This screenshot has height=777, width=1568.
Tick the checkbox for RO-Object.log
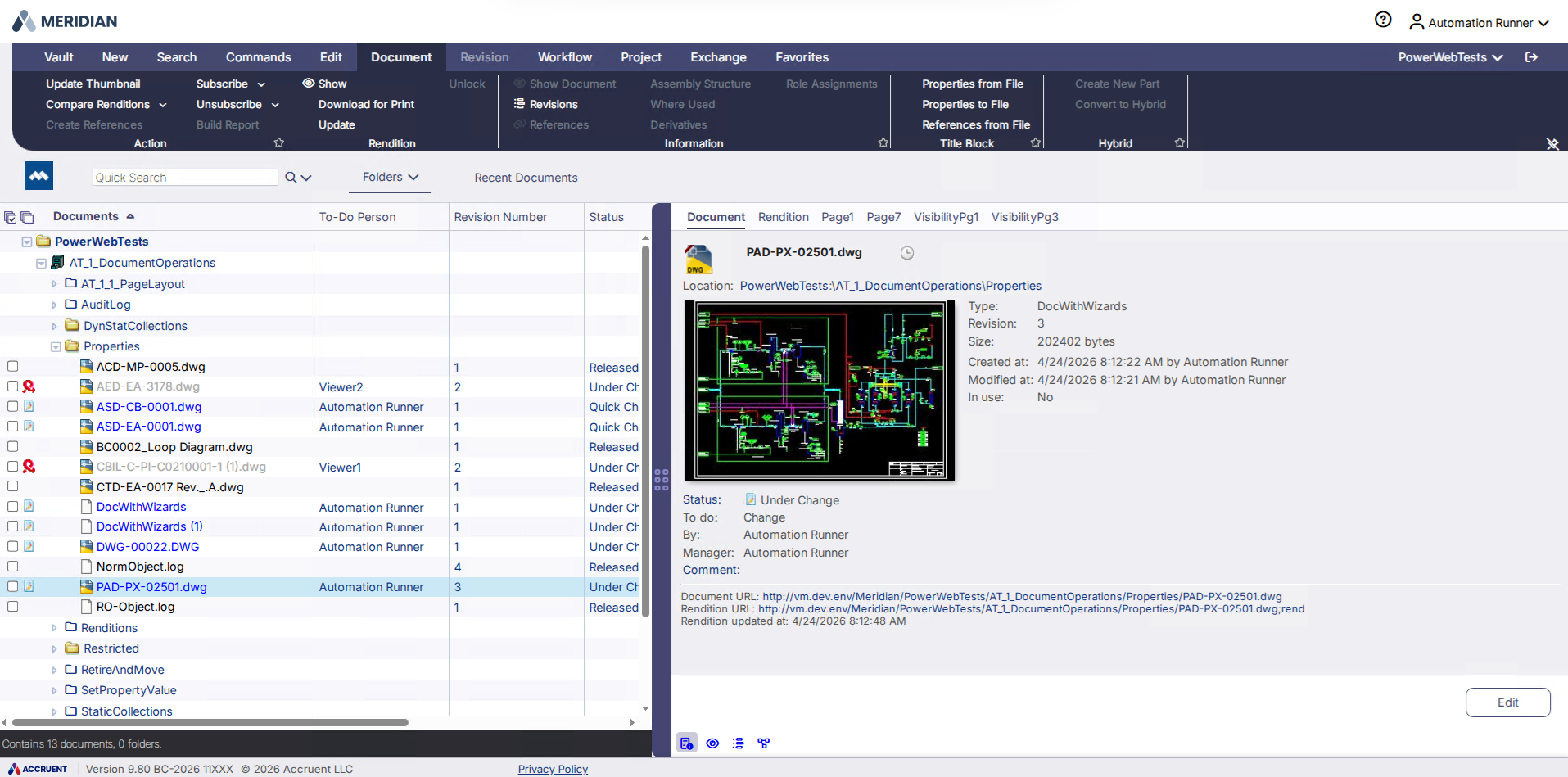click(x=13, y=607)
